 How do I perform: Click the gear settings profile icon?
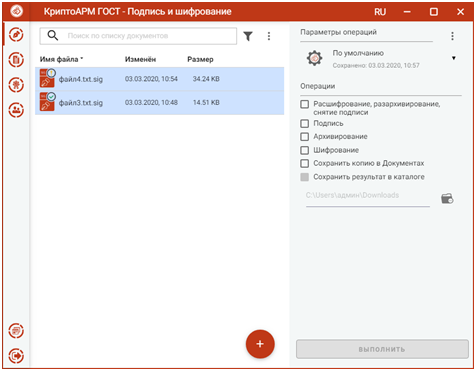point(314,59)
